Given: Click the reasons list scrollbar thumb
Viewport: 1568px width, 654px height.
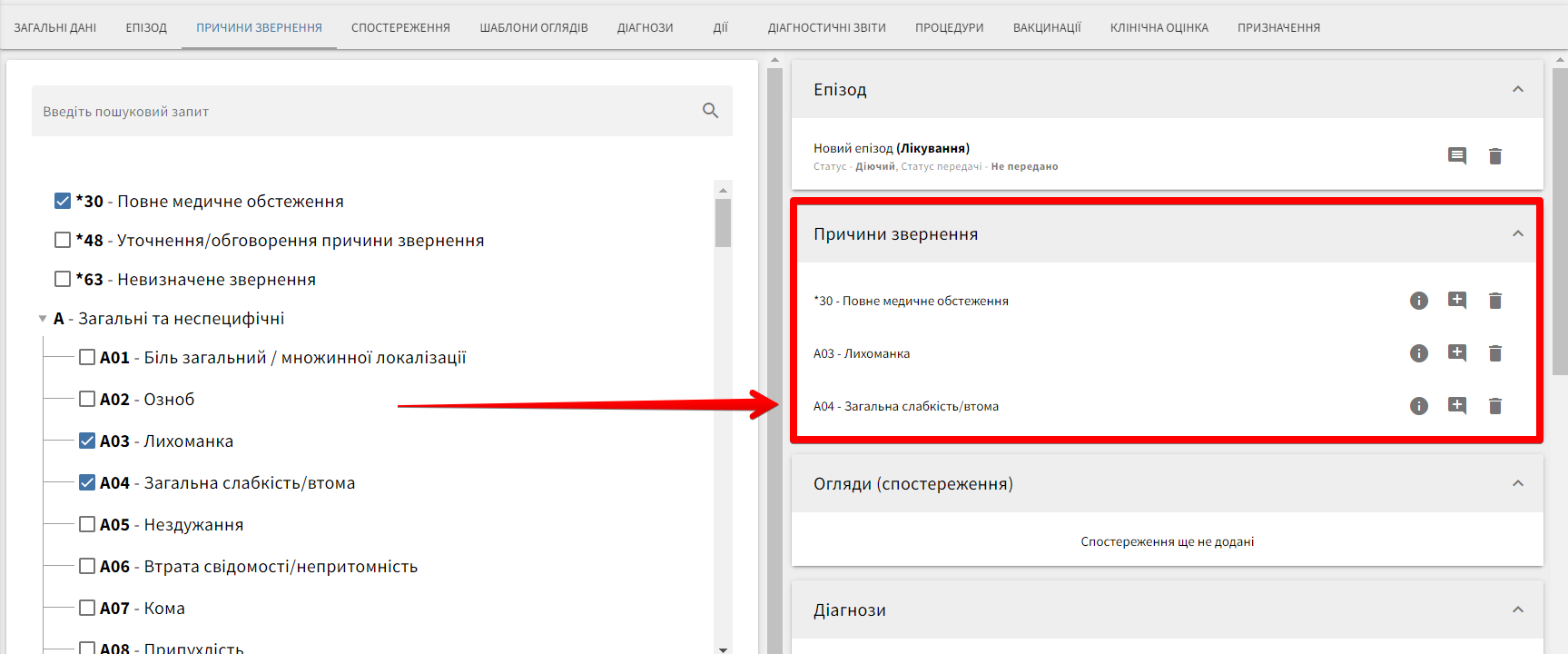Looking at the screenshot, I should point(723,223).
